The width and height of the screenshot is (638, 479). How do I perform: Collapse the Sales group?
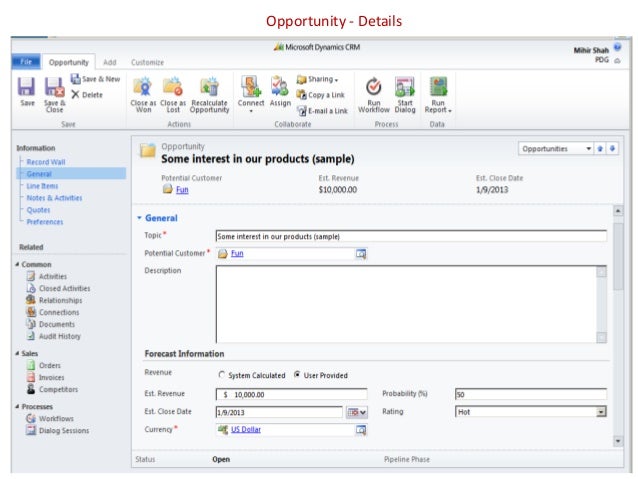[x=17, y=353]
